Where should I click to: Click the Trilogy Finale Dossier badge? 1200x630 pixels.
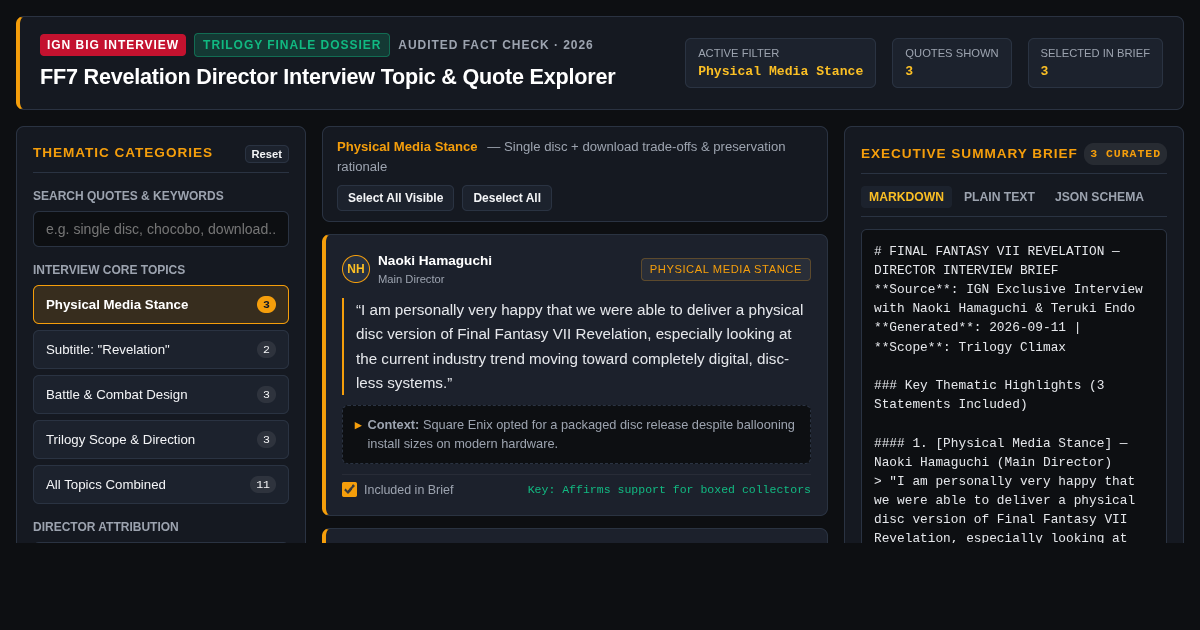click(292, 45)
